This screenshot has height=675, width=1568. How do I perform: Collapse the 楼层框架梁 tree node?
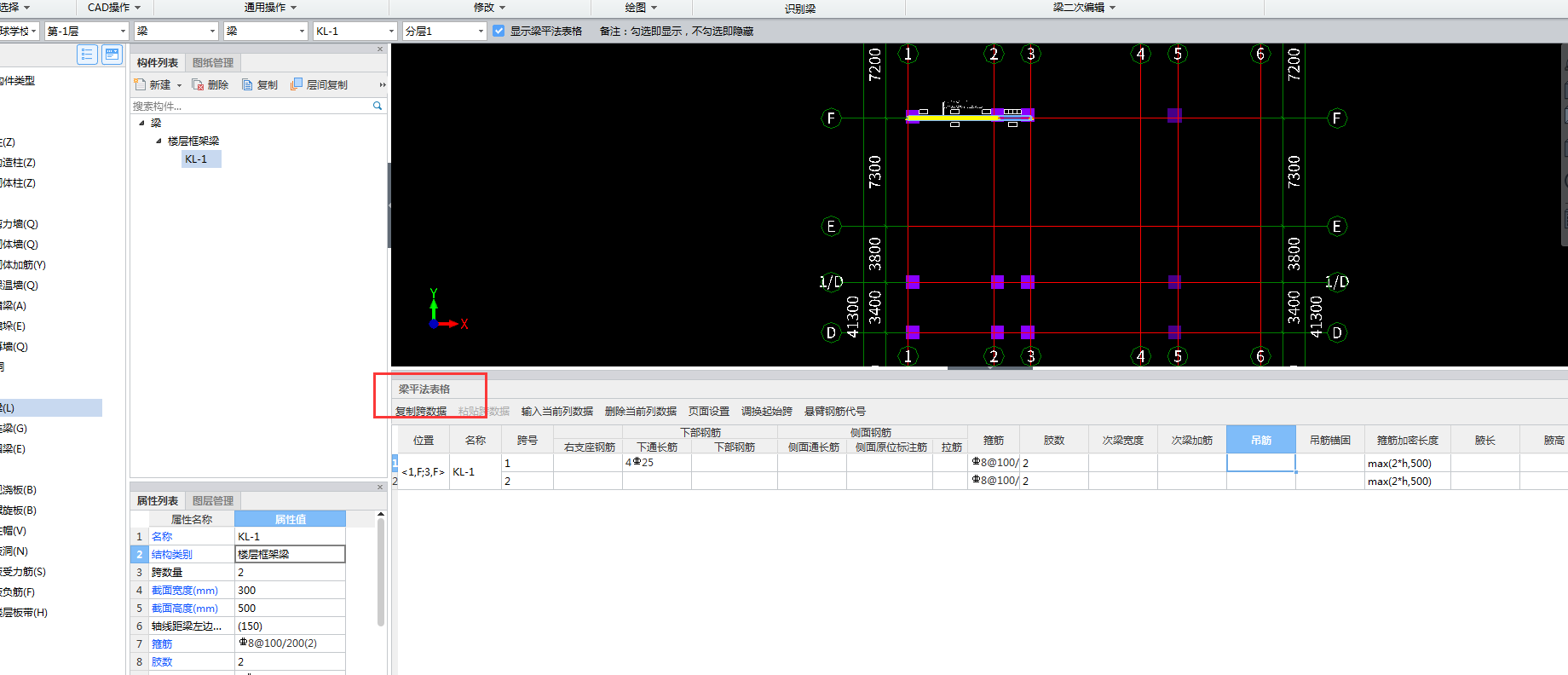point(159,141)
